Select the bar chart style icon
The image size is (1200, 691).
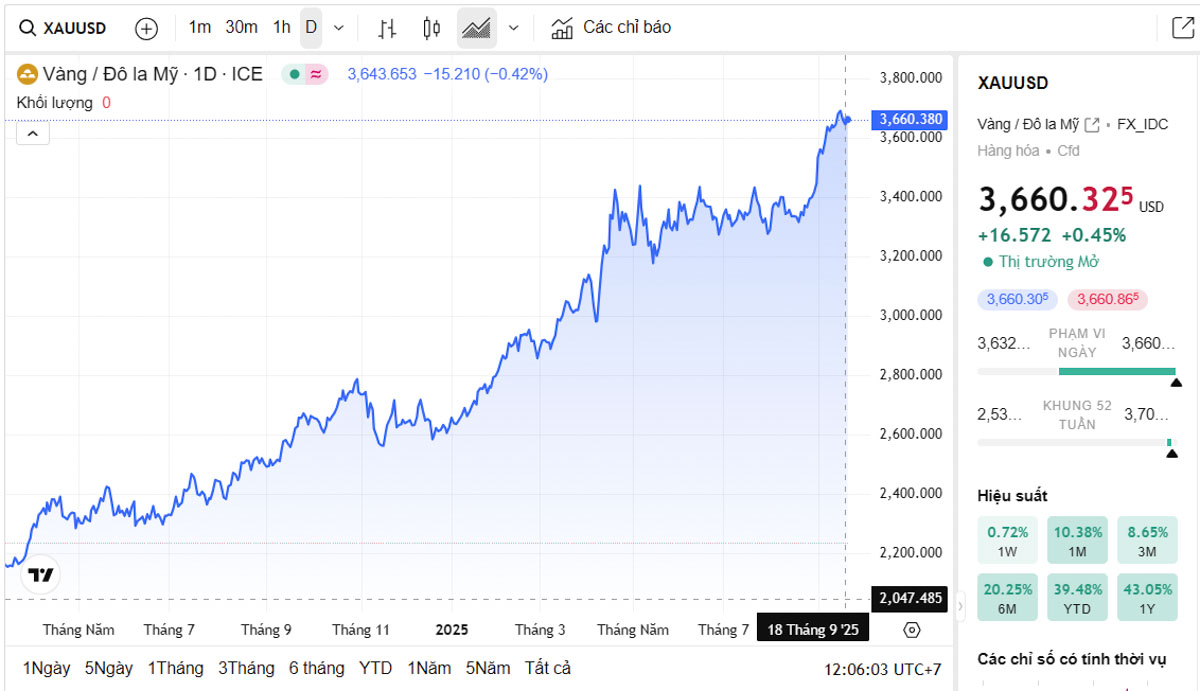[387, 28]
